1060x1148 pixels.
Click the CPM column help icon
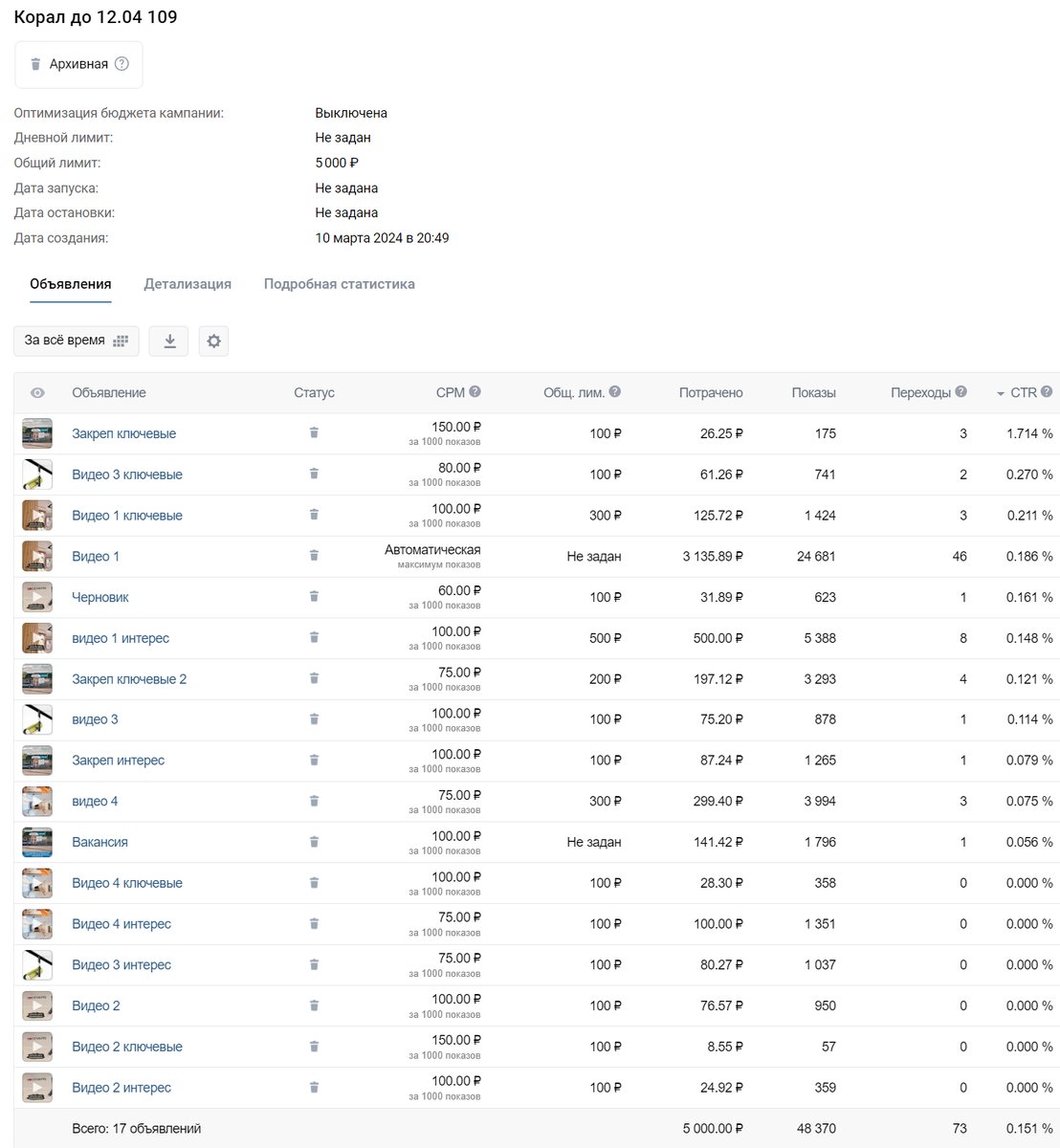pos(475,392)
